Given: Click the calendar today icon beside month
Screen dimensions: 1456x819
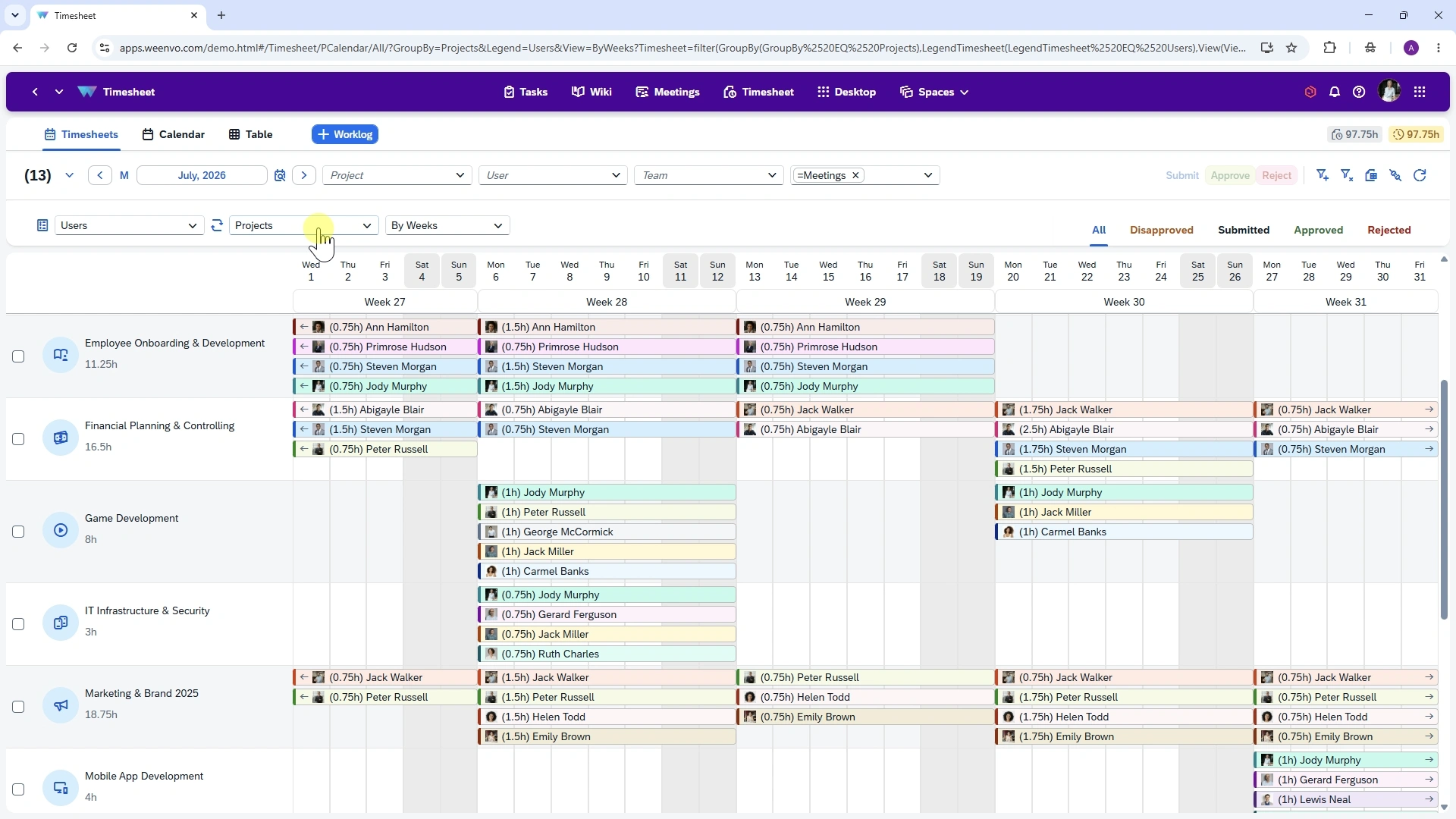Looking at the screenshot, I should [x=280, y=175].
